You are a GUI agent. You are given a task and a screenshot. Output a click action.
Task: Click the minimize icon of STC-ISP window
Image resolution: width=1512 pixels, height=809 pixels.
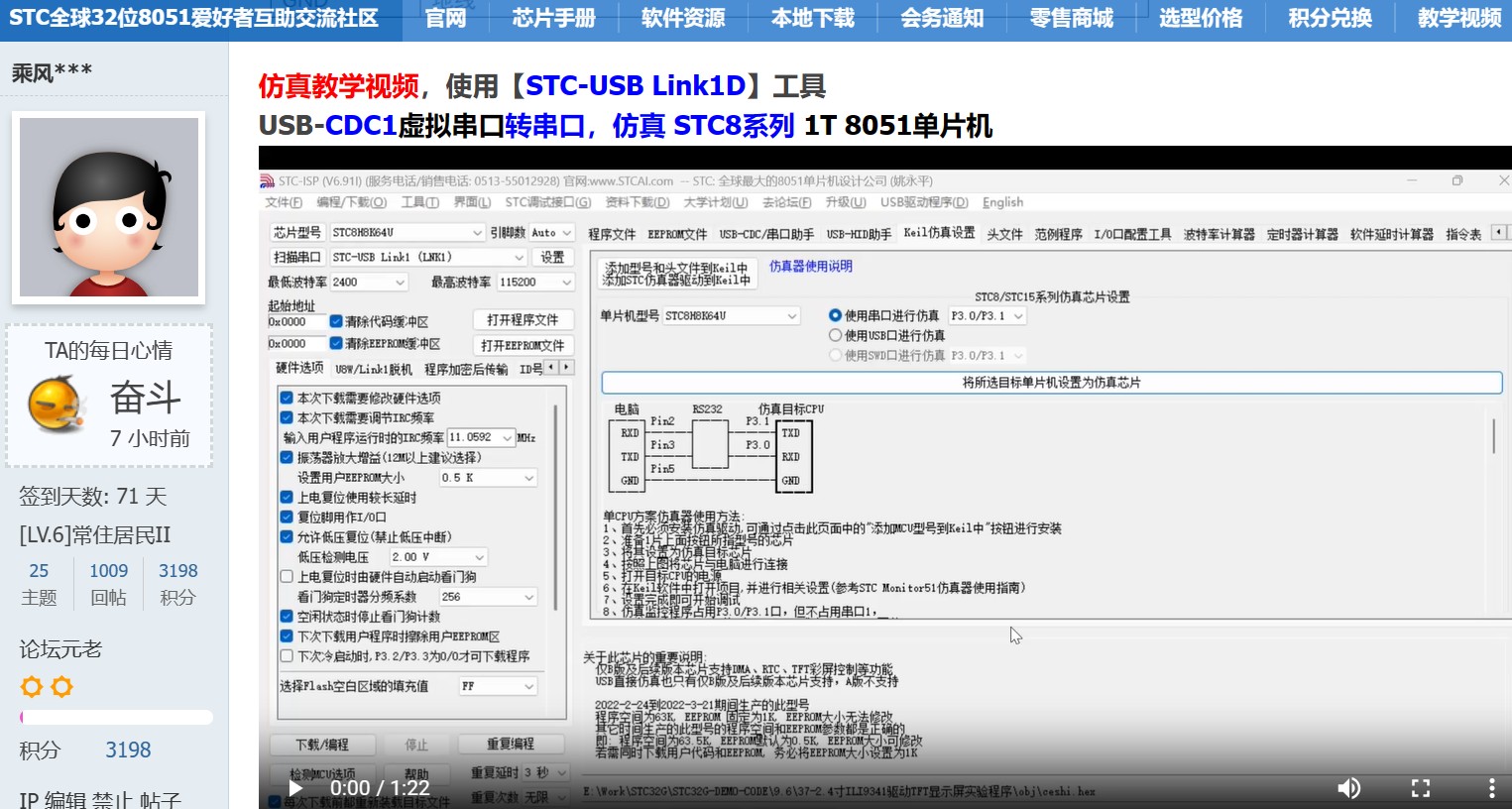click(x=1412, y=180)
